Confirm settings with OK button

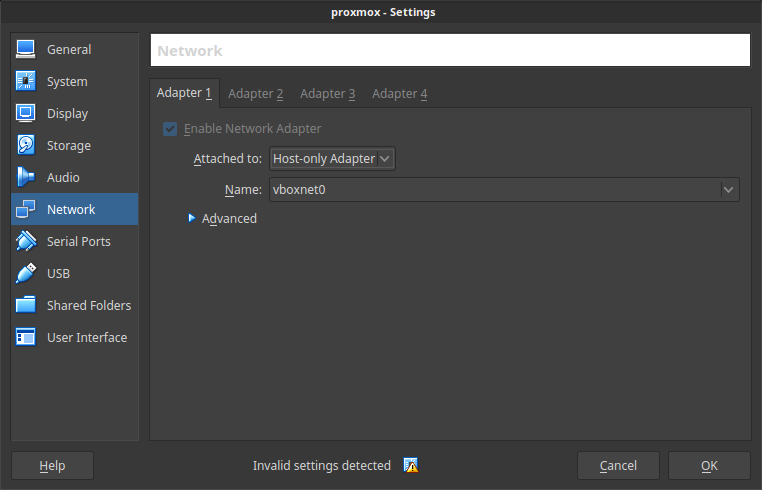click(x=709, y=465)
